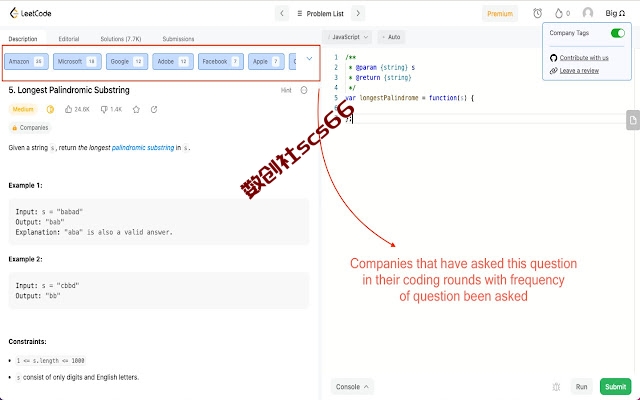The width and height of the screenshot is (640, 400).
Task: Expand the company tags chevron
Action: click(309, 59)
